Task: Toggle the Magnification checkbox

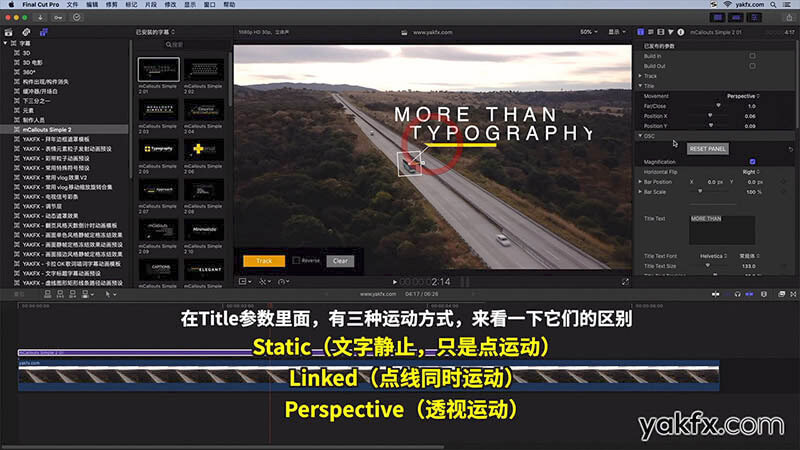Action: (x=753, y=162)
